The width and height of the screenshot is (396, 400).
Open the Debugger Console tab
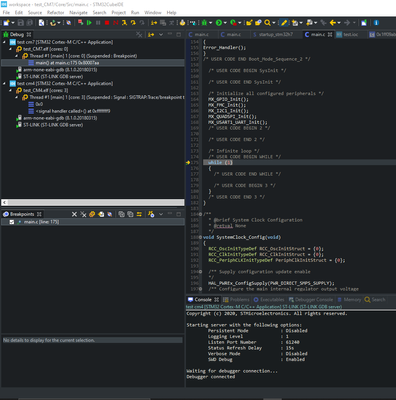point(311,299)
